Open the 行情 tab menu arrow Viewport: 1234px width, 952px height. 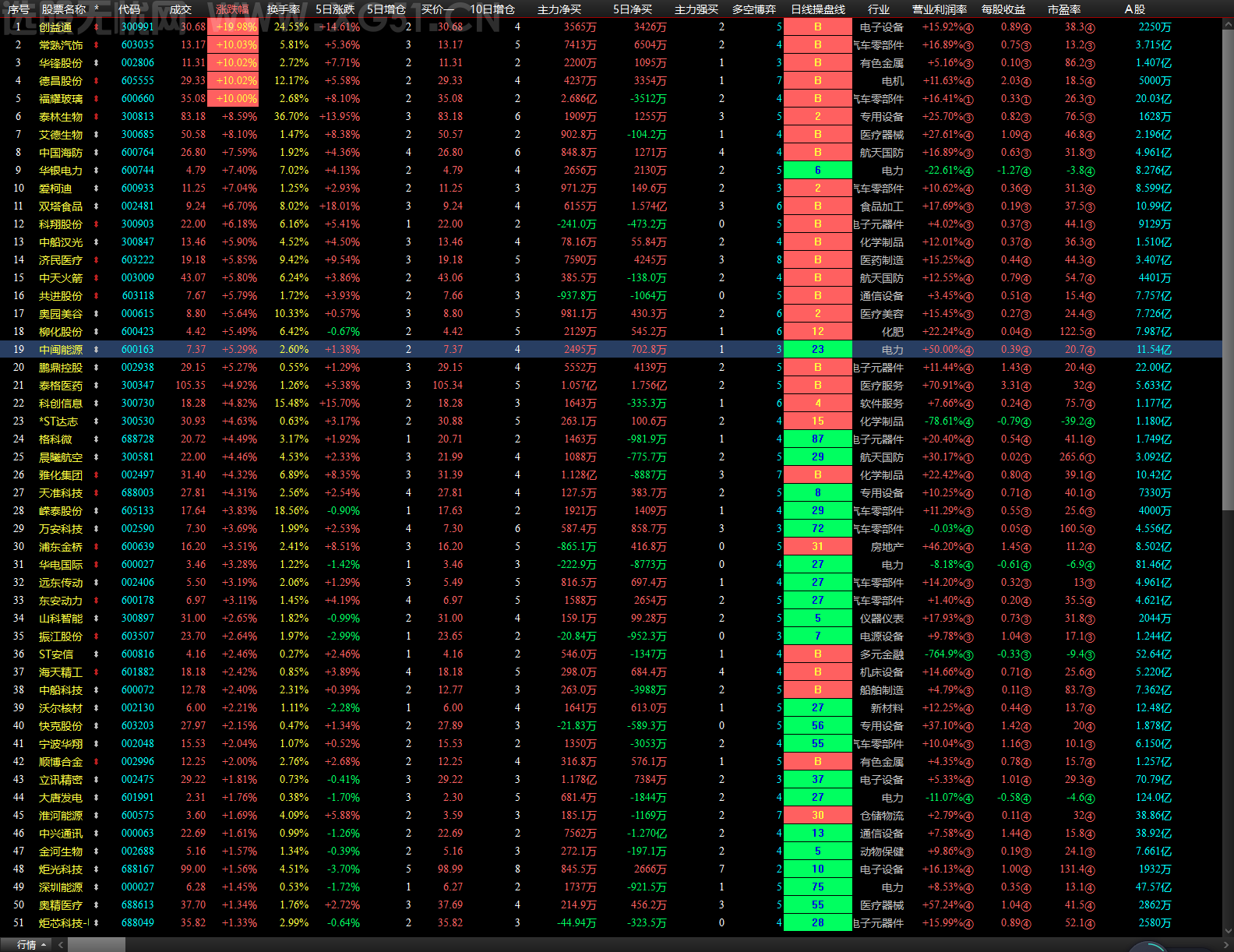coord(44,945)
